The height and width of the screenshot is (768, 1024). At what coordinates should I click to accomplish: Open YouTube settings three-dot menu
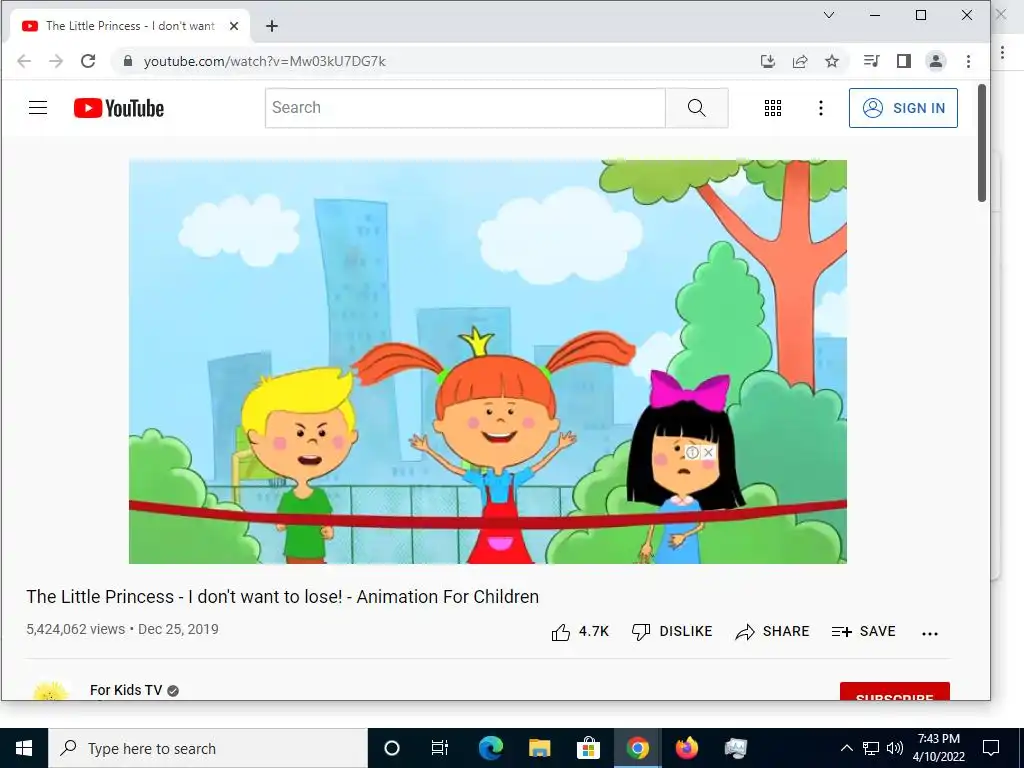(x=821, y=108)
